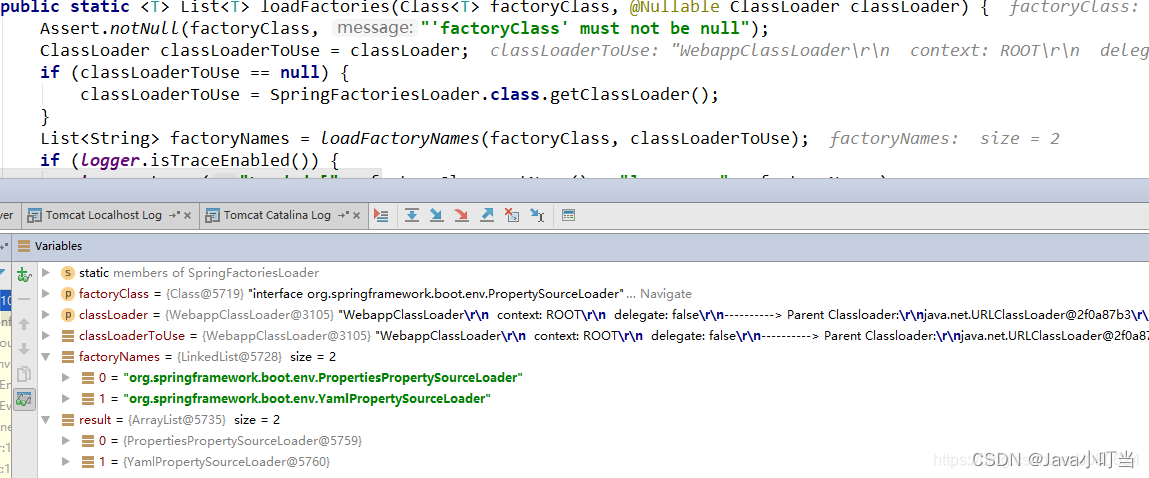Select the factoryNames LinkedList row
1149x478 pixels.
click(592, 357)
